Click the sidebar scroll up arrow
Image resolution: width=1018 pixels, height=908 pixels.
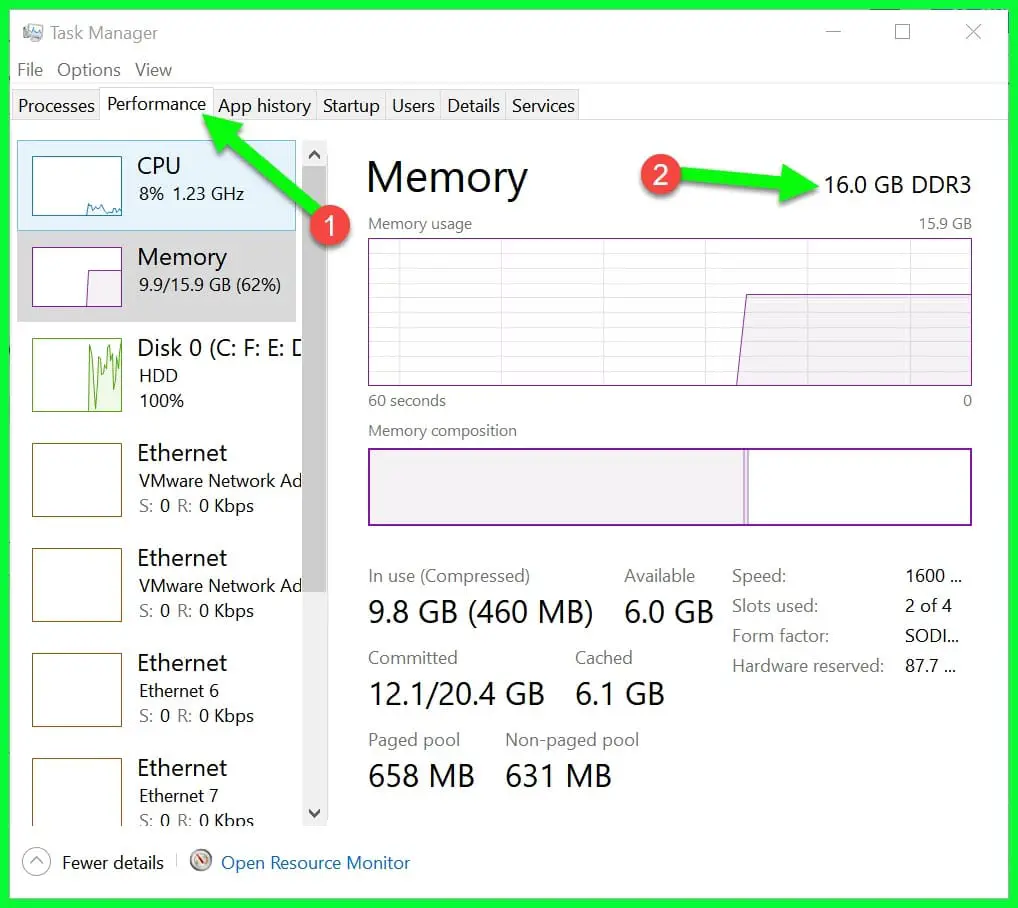point(314,155)
